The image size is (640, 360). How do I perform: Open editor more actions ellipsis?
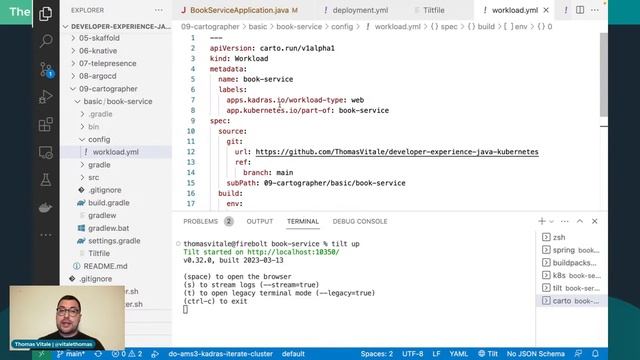coord(595,10)
